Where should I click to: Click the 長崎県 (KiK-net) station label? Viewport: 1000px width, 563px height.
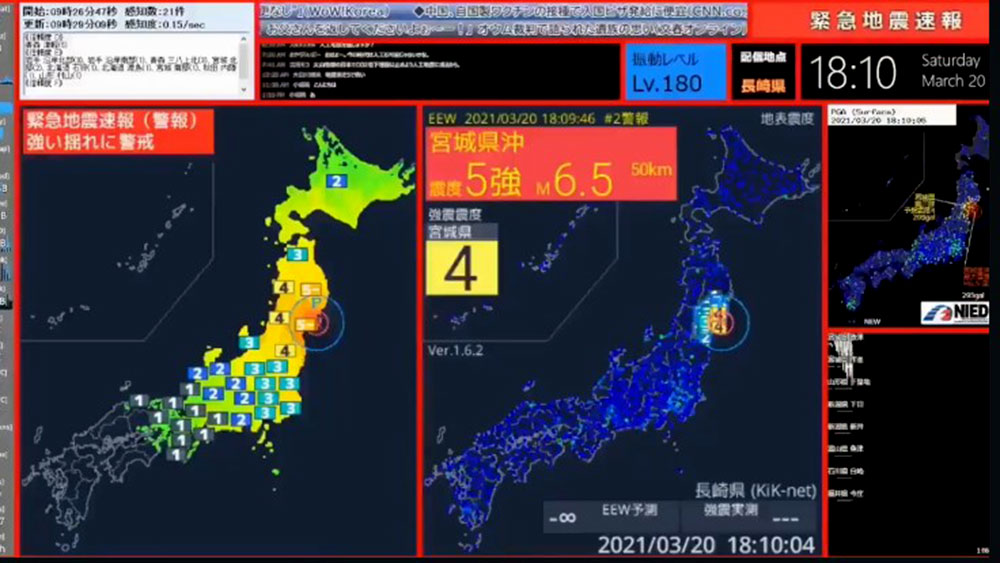point(755,490)
